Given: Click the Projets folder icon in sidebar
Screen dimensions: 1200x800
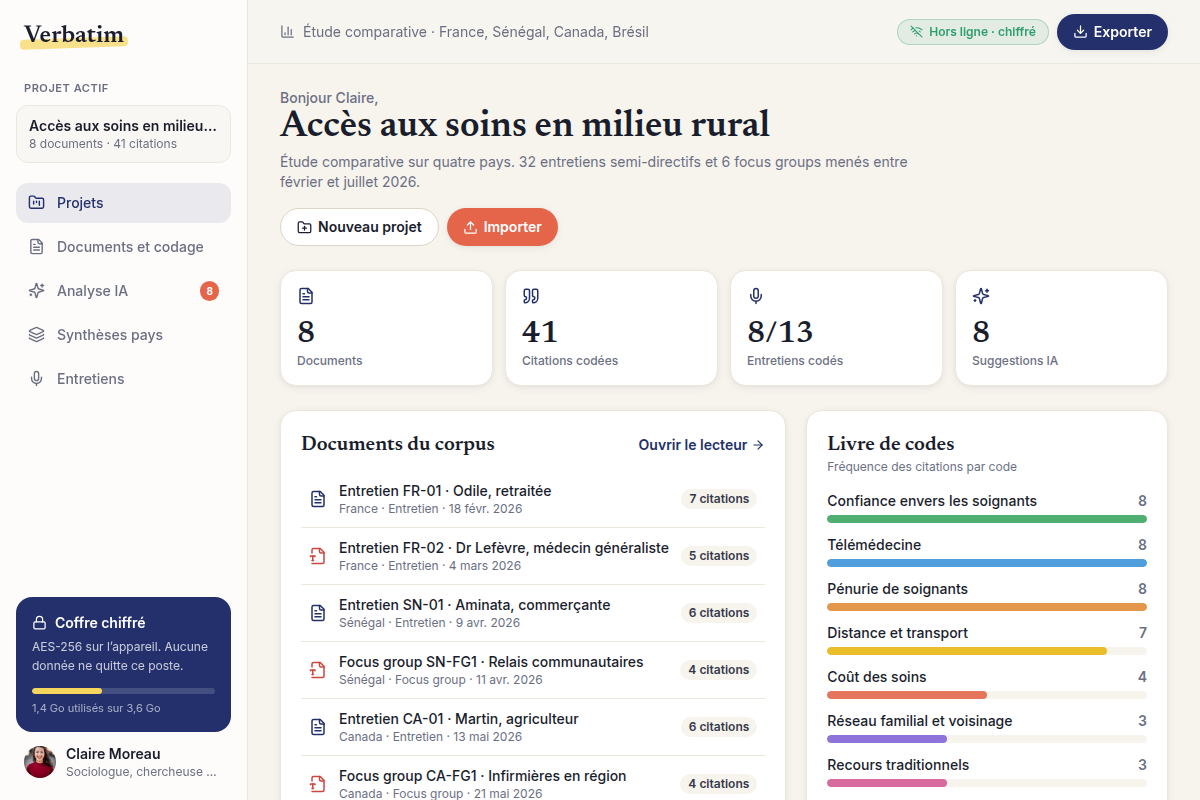Looking at the screenshot, I should point(37,203).
